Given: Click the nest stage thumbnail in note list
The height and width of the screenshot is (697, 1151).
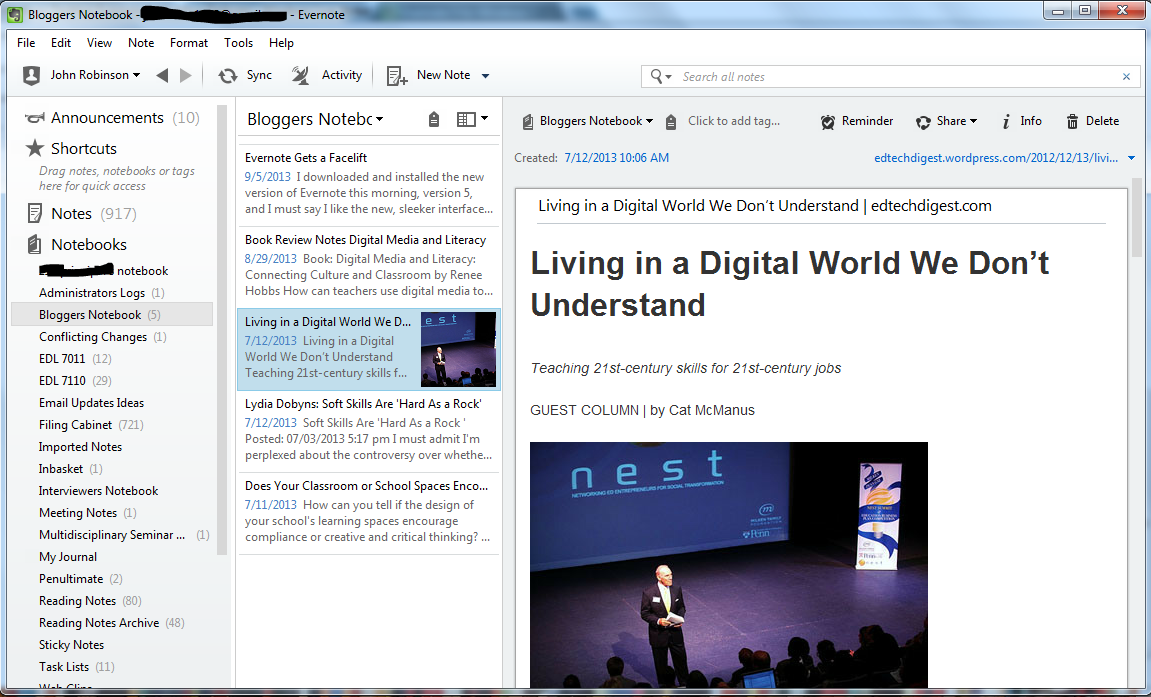Looking at the screenshot, I should click(x=459, y=349).
